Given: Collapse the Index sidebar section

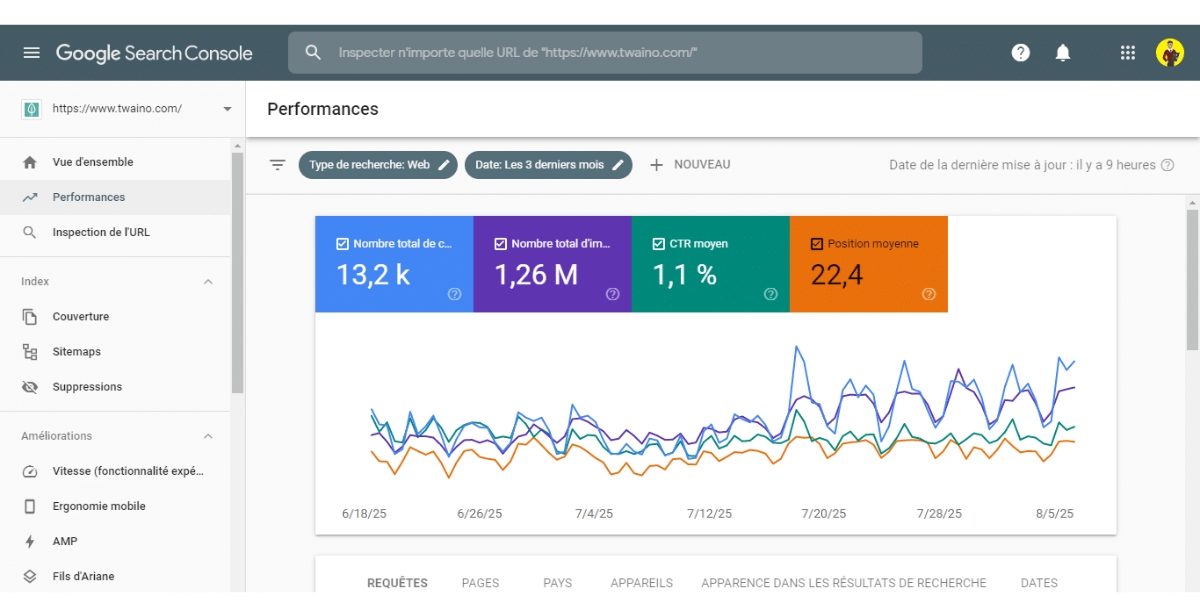Looking at the screenshot, I should coord(208,282).
